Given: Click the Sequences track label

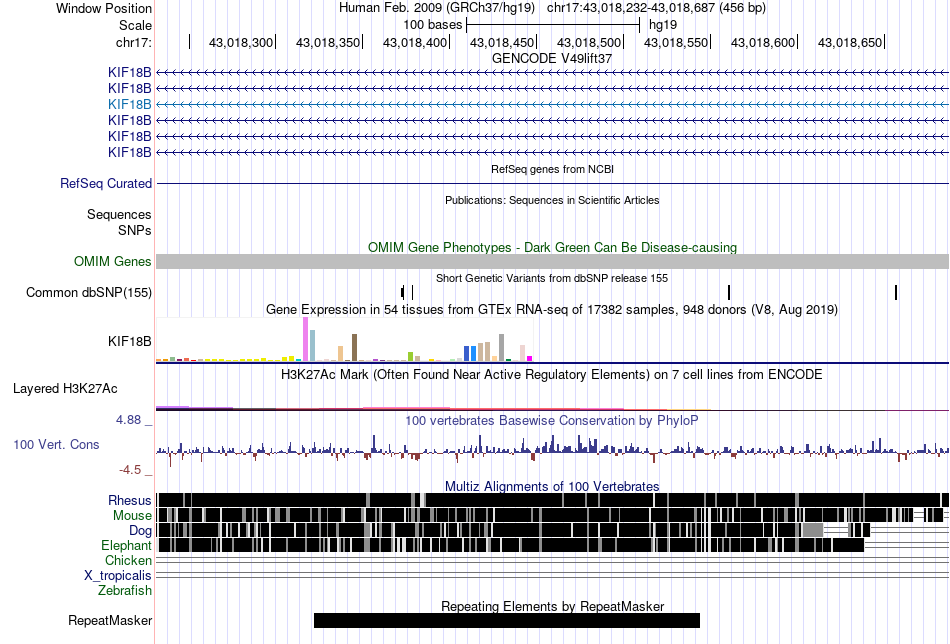Looking at the screenshot, I should coord(119,214).
